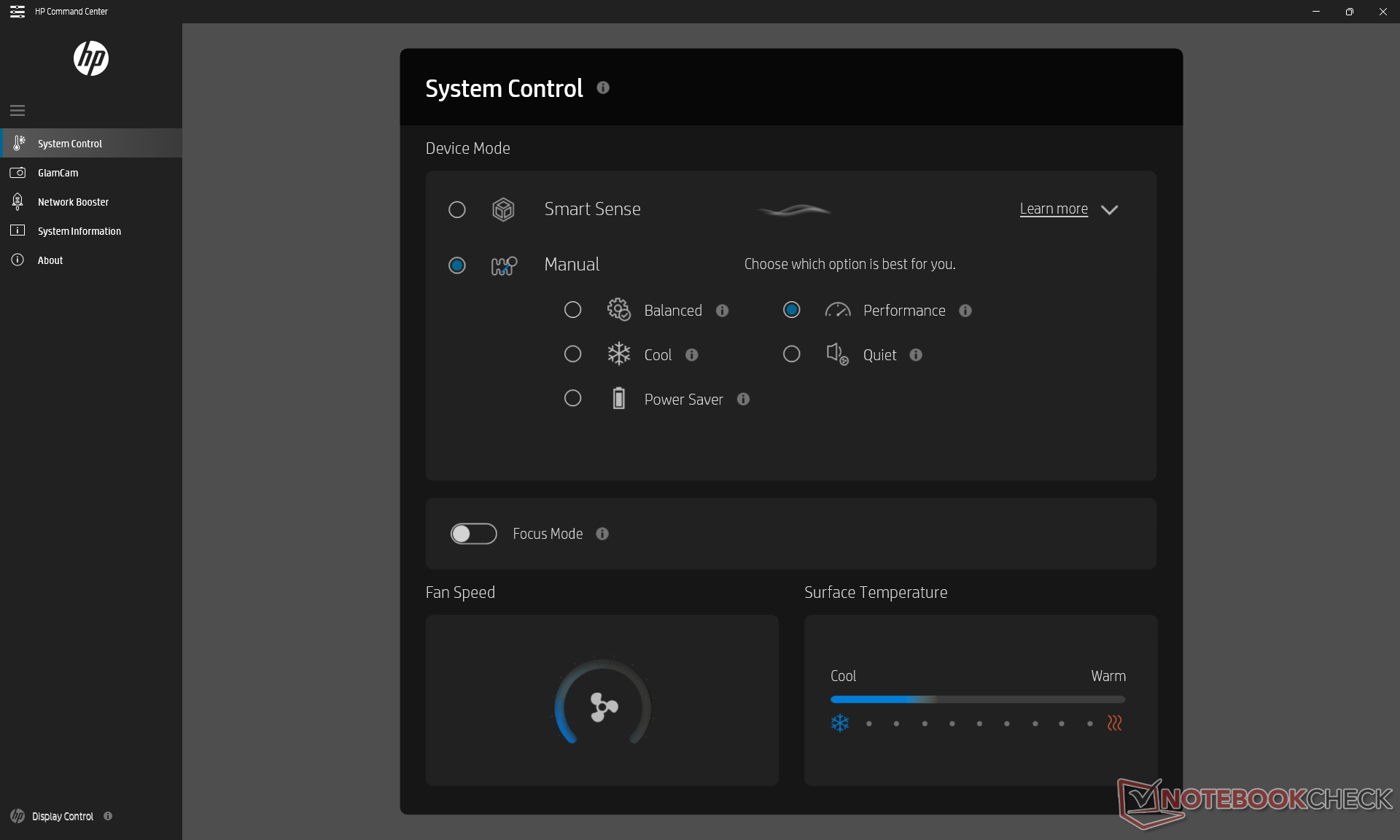Viewport: 1400px width, 840px height.
Task: Click the Power Saver info icon
Action: coord(743,399)
